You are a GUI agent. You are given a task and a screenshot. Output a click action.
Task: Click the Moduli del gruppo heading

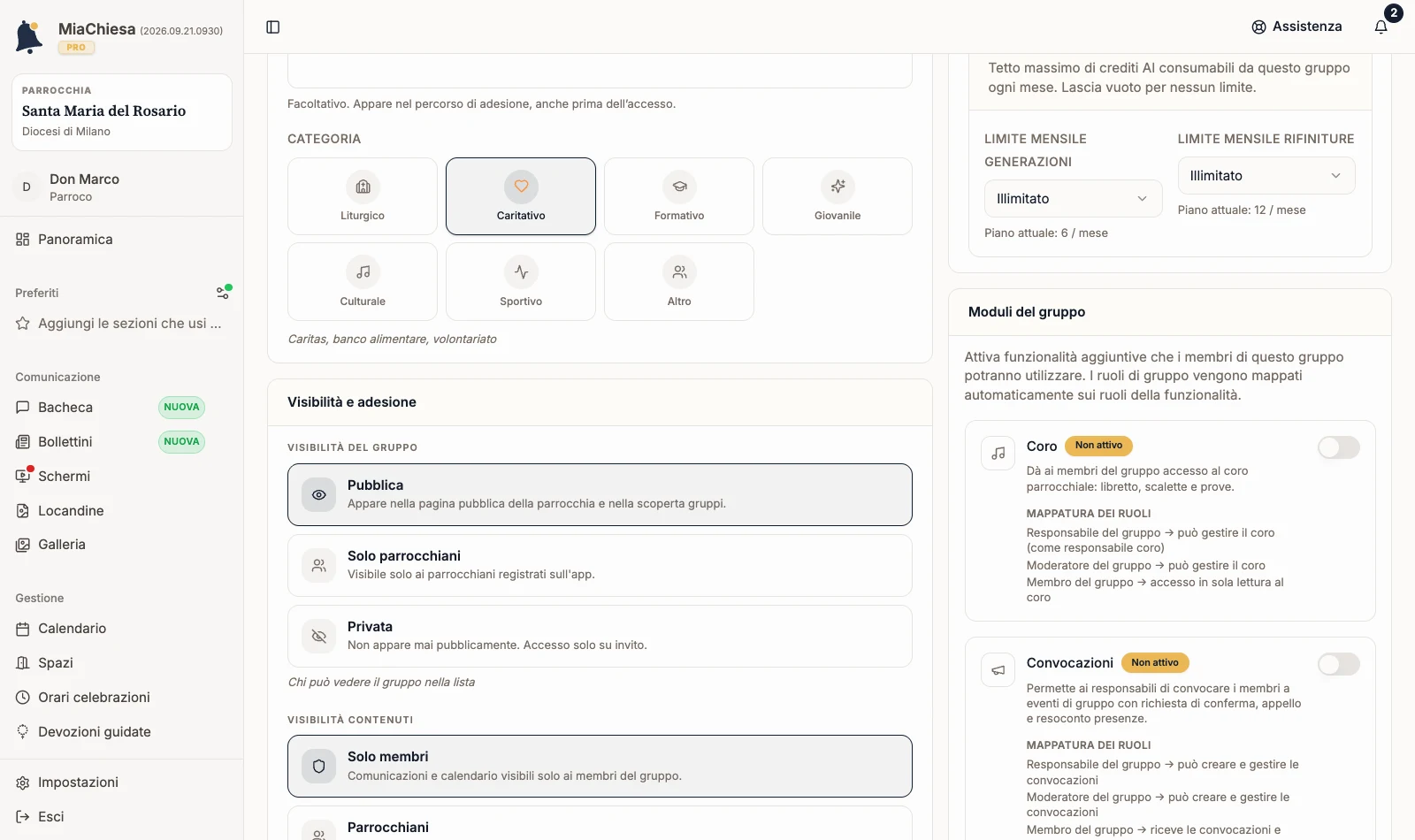click(1027, 312)
